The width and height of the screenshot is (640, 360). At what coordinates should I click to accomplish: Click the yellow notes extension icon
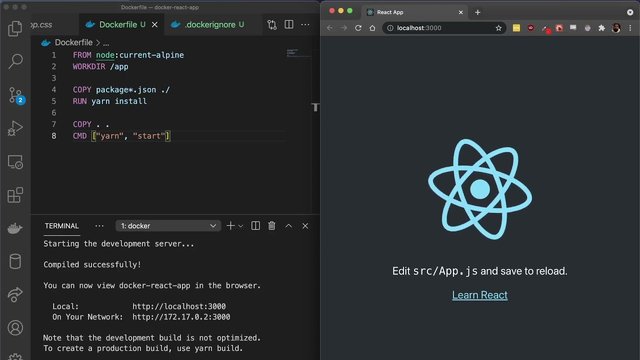[516, 28]
